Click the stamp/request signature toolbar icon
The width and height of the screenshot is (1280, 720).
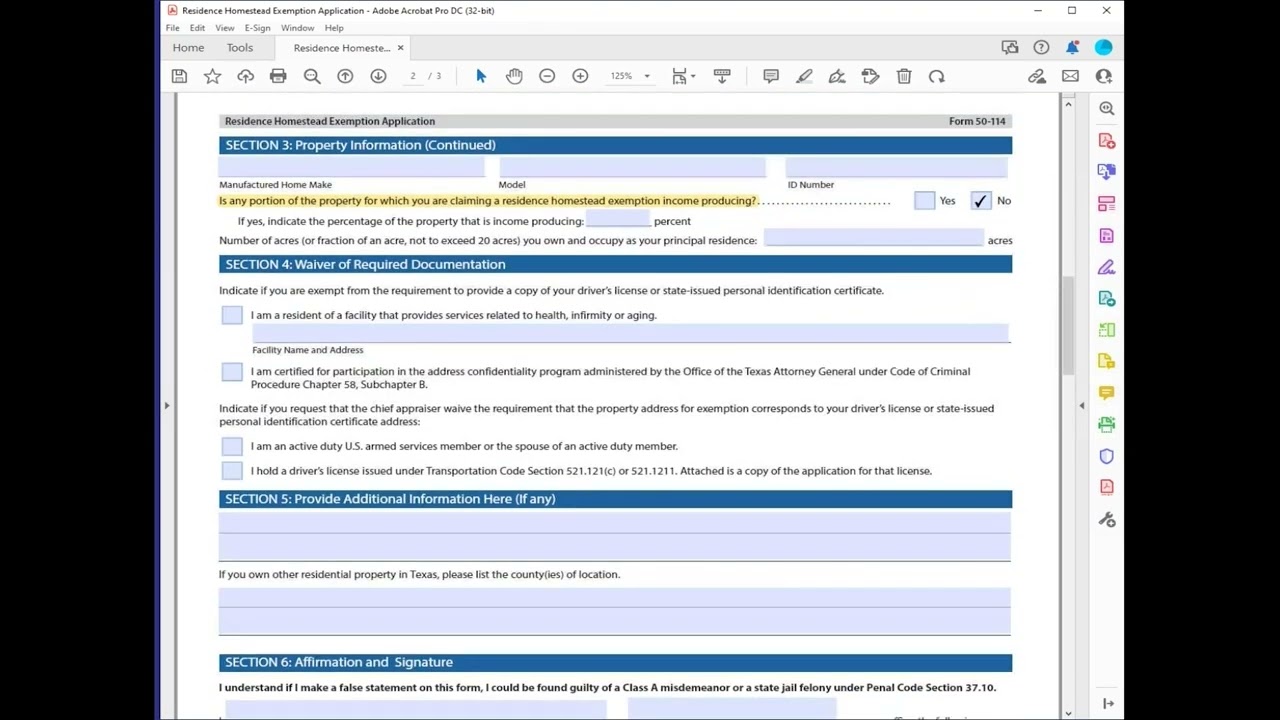click(870, 76)
